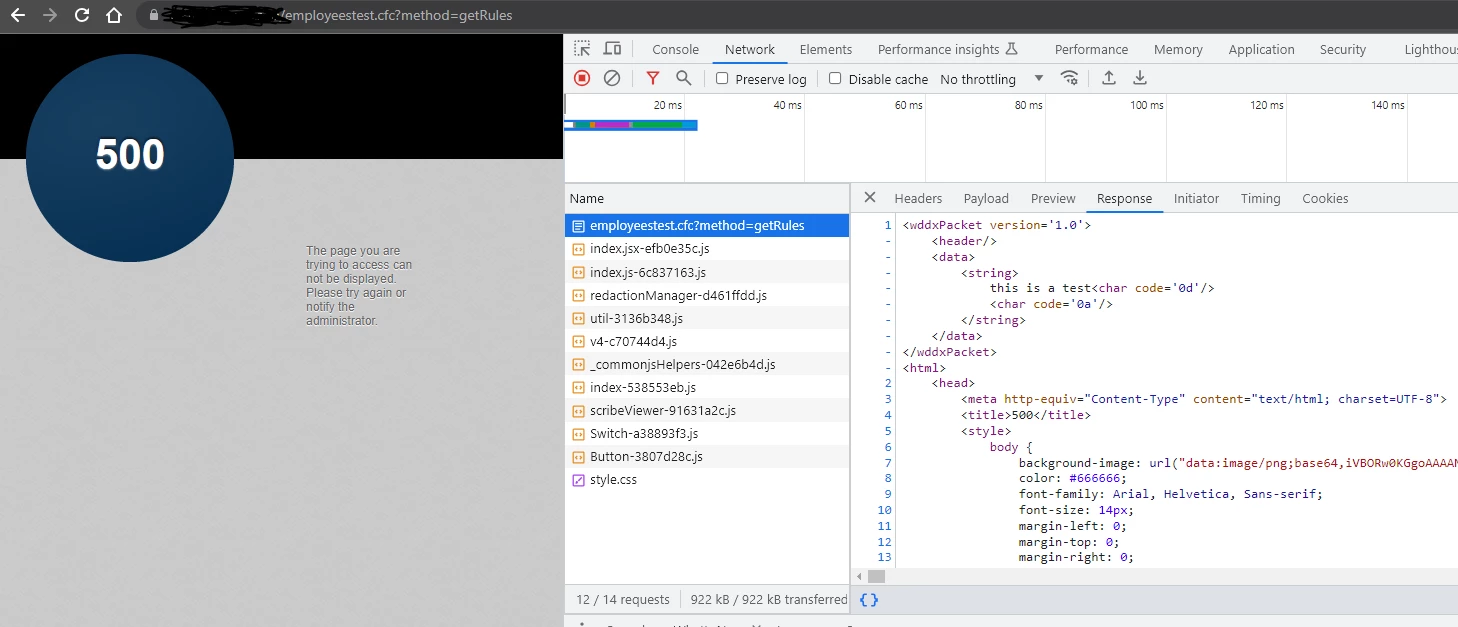Click the '922 kB / 922 kB transferred' status
This screenshot has width=1458, height=627.
click(768, 600)
